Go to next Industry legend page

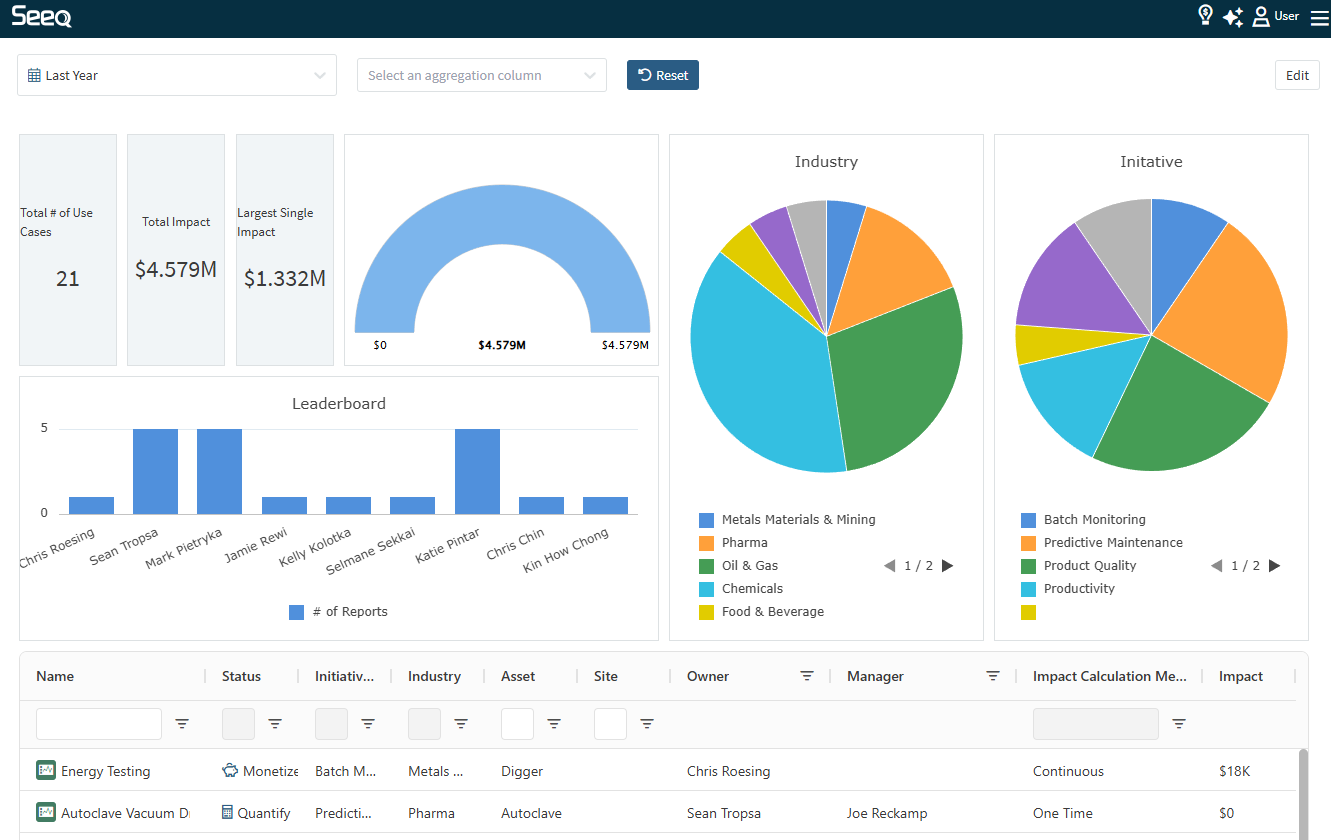click(x=948, y=566)
